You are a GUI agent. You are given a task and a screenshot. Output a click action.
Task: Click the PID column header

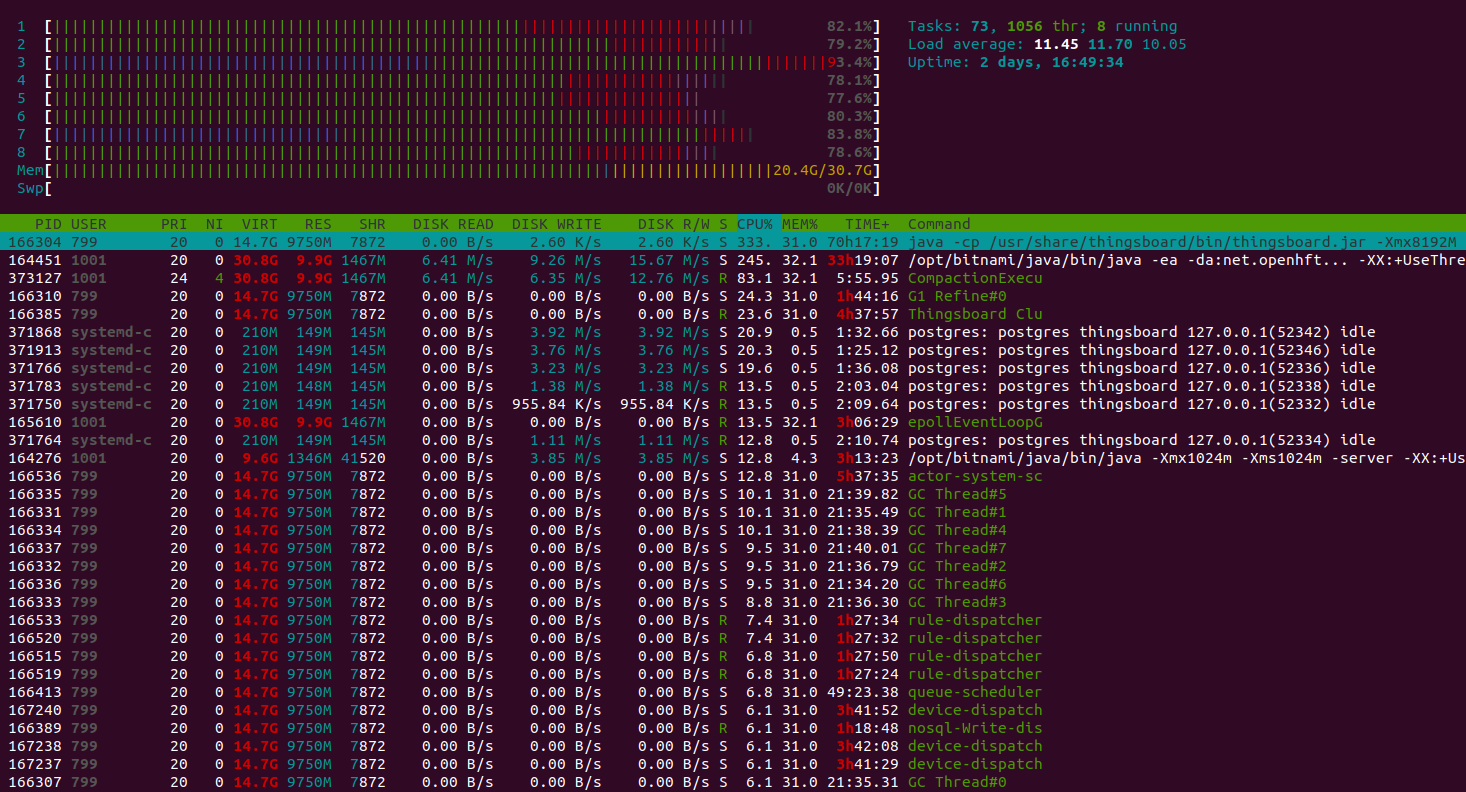pyautogui.click(x=47, y=224)
